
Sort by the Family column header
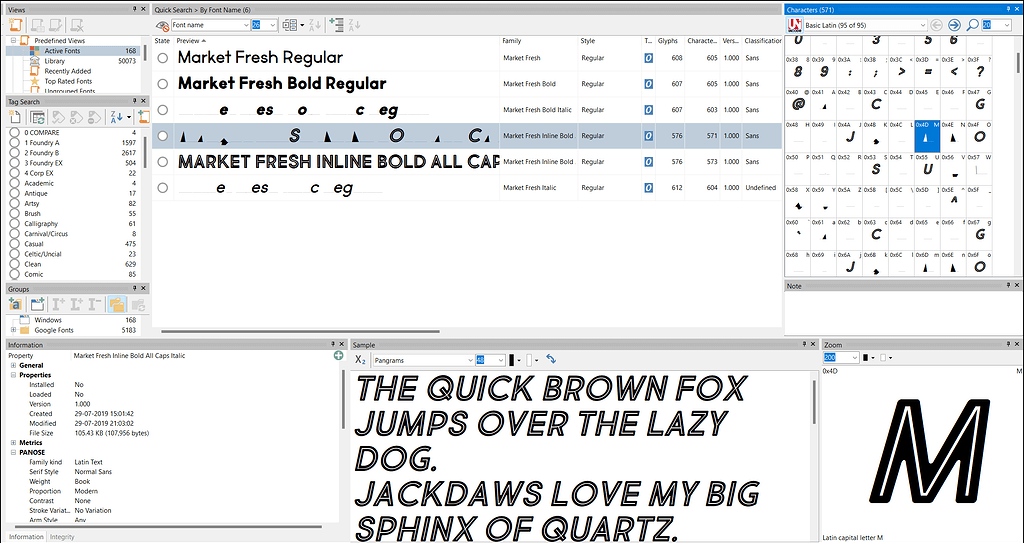(x=512, y=41)
